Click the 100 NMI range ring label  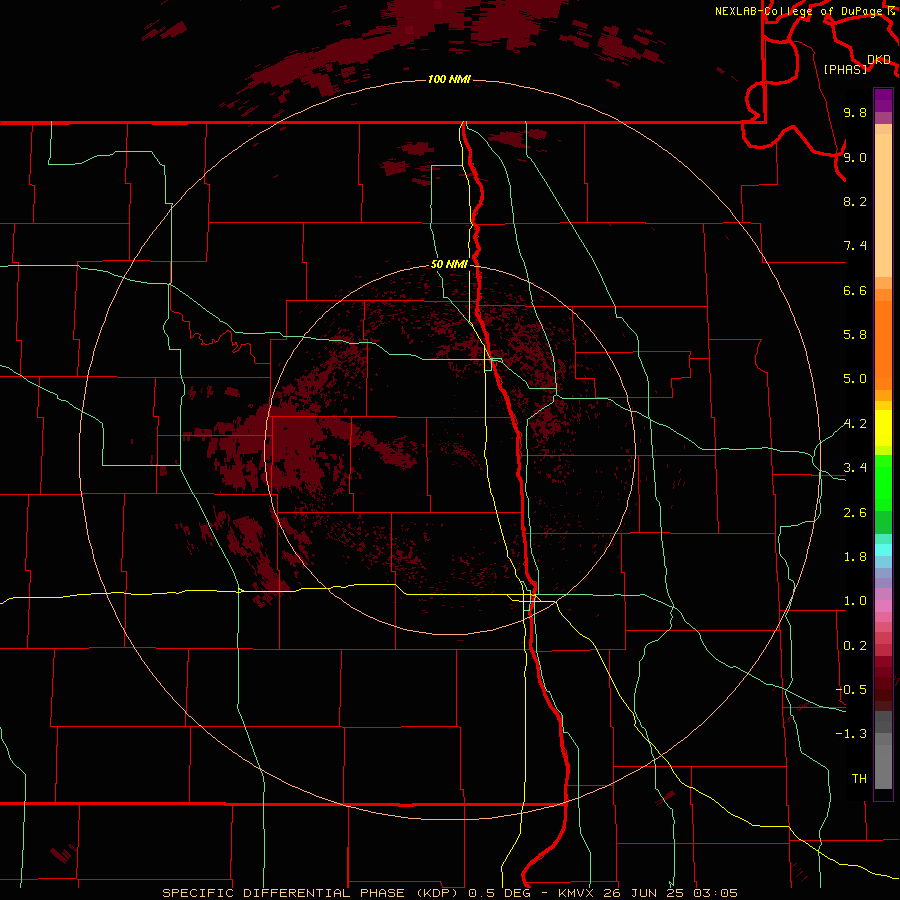point(449,79)
